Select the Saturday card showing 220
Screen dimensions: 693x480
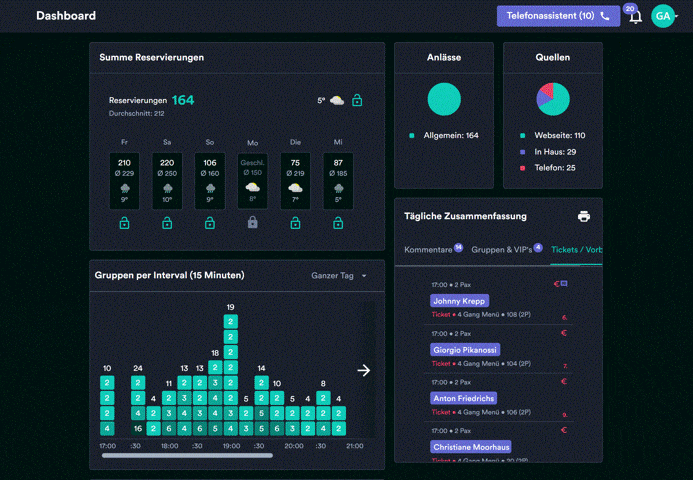click(167, 181)
